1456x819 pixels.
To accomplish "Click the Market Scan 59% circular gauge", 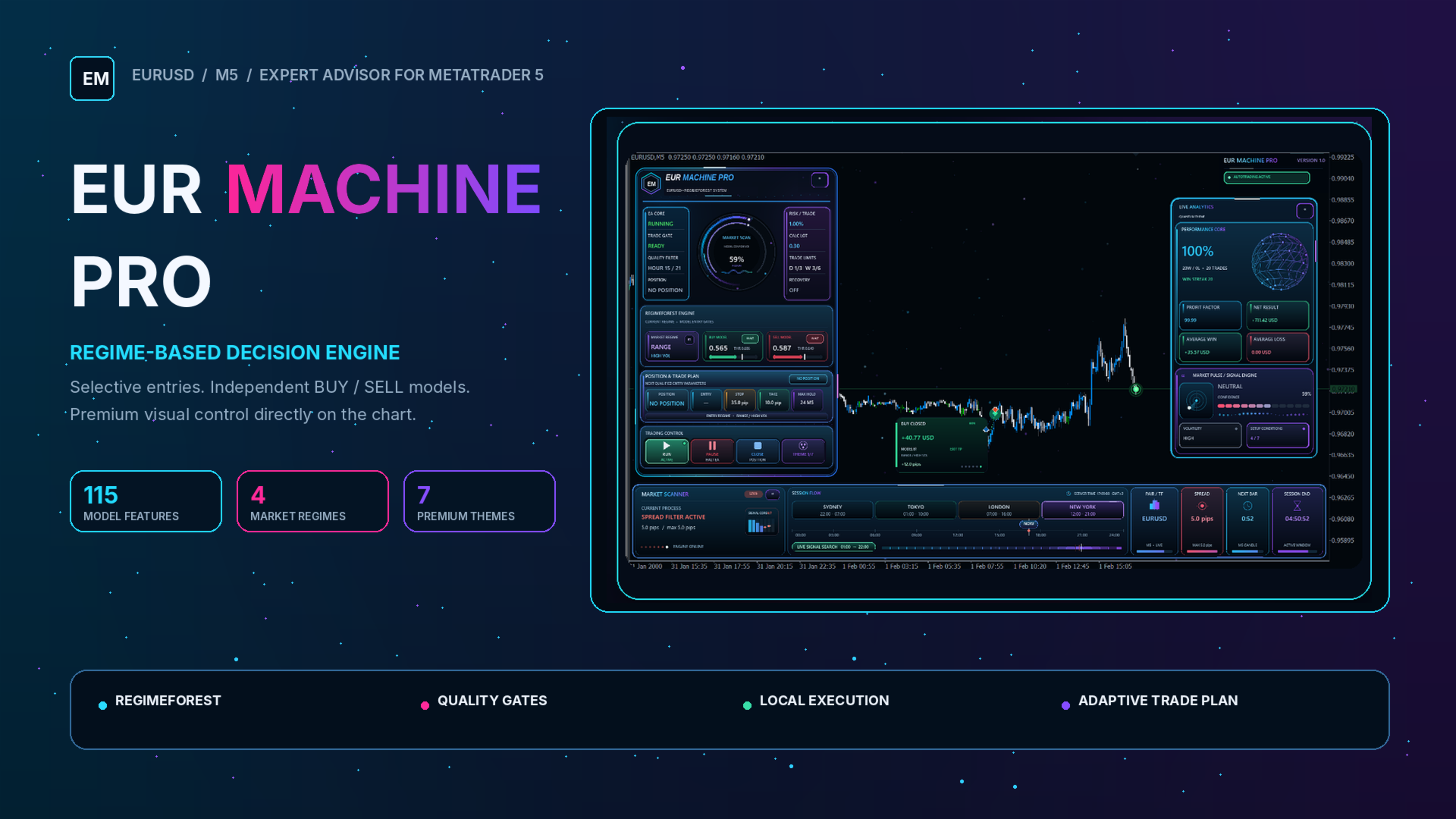I will tap(736, 251).
